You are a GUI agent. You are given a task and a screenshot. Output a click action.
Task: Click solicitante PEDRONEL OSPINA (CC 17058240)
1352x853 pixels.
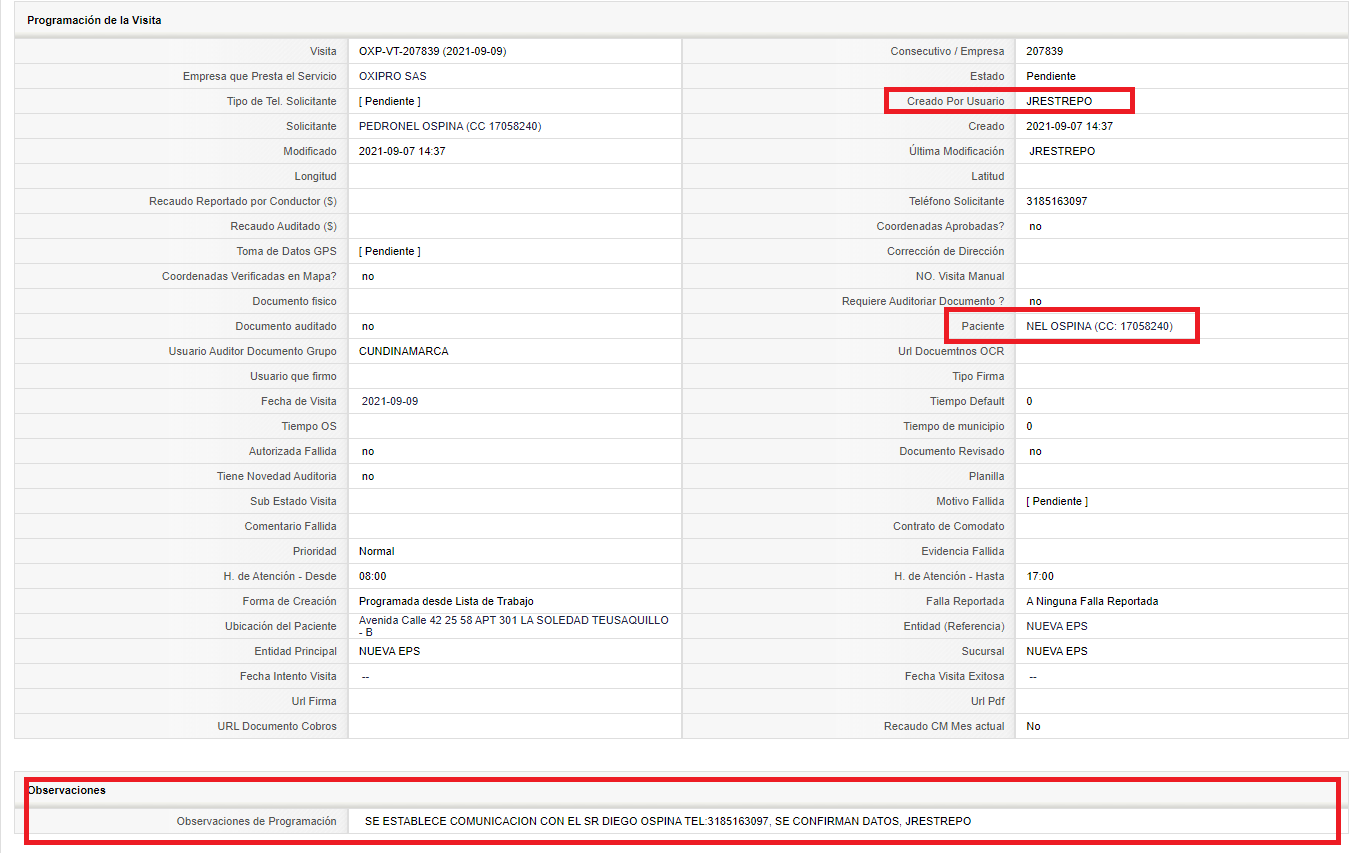450,126
